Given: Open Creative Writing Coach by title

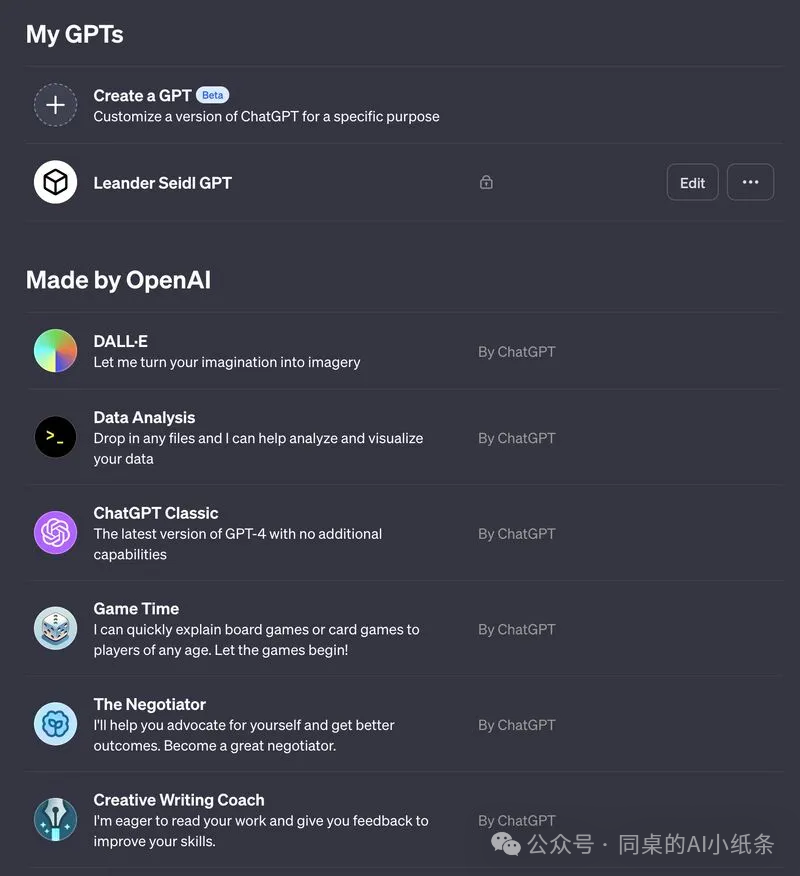Looking at the screenshot, I should 178,800.
